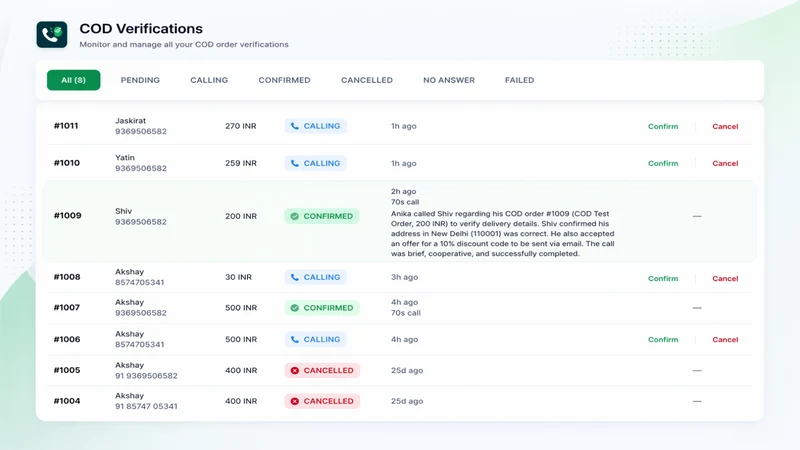Click the phone icon in #1011 CALLING badge
This screenshot has width=800, height=450.
294,126
